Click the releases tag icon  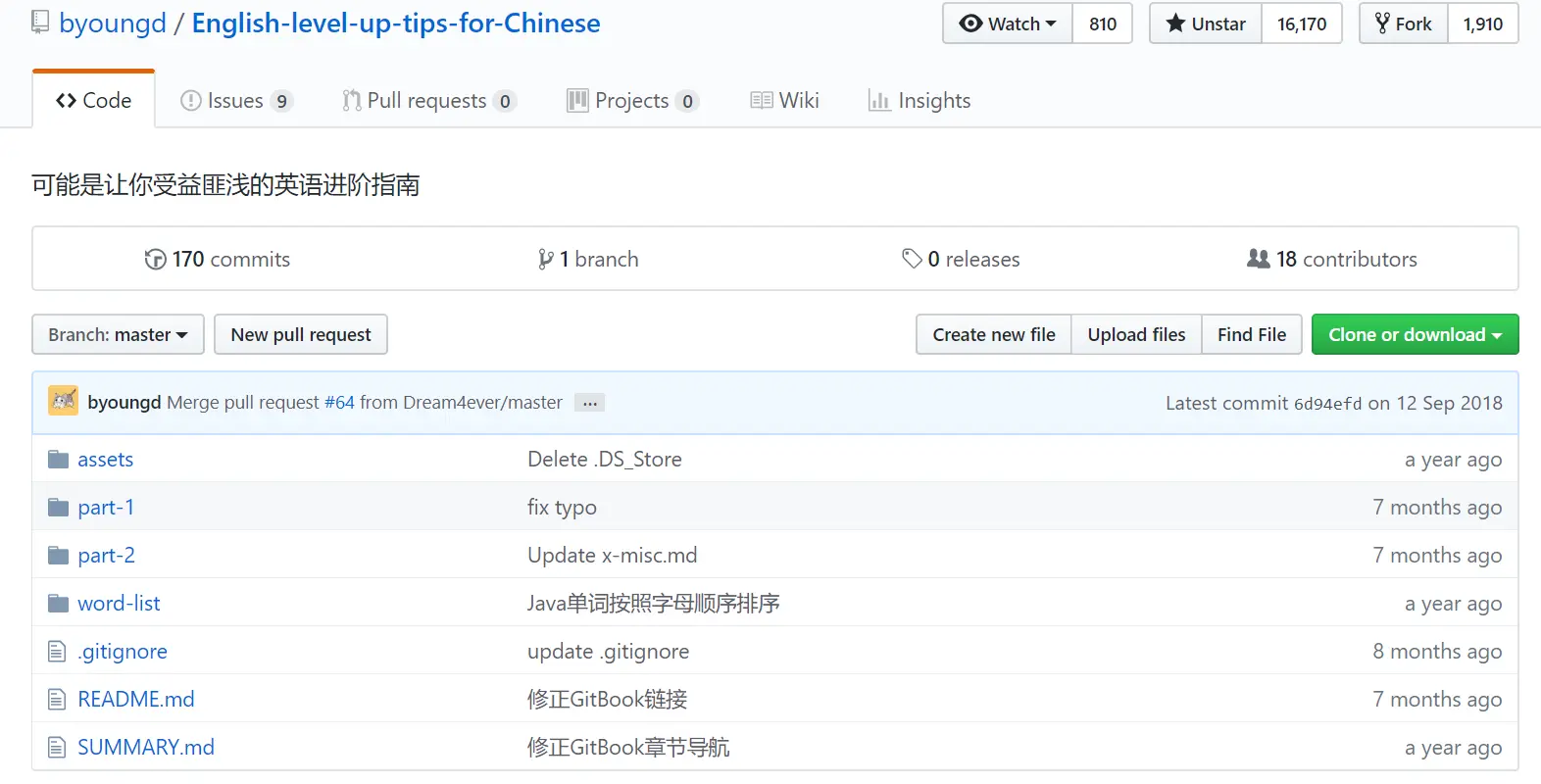912,259
